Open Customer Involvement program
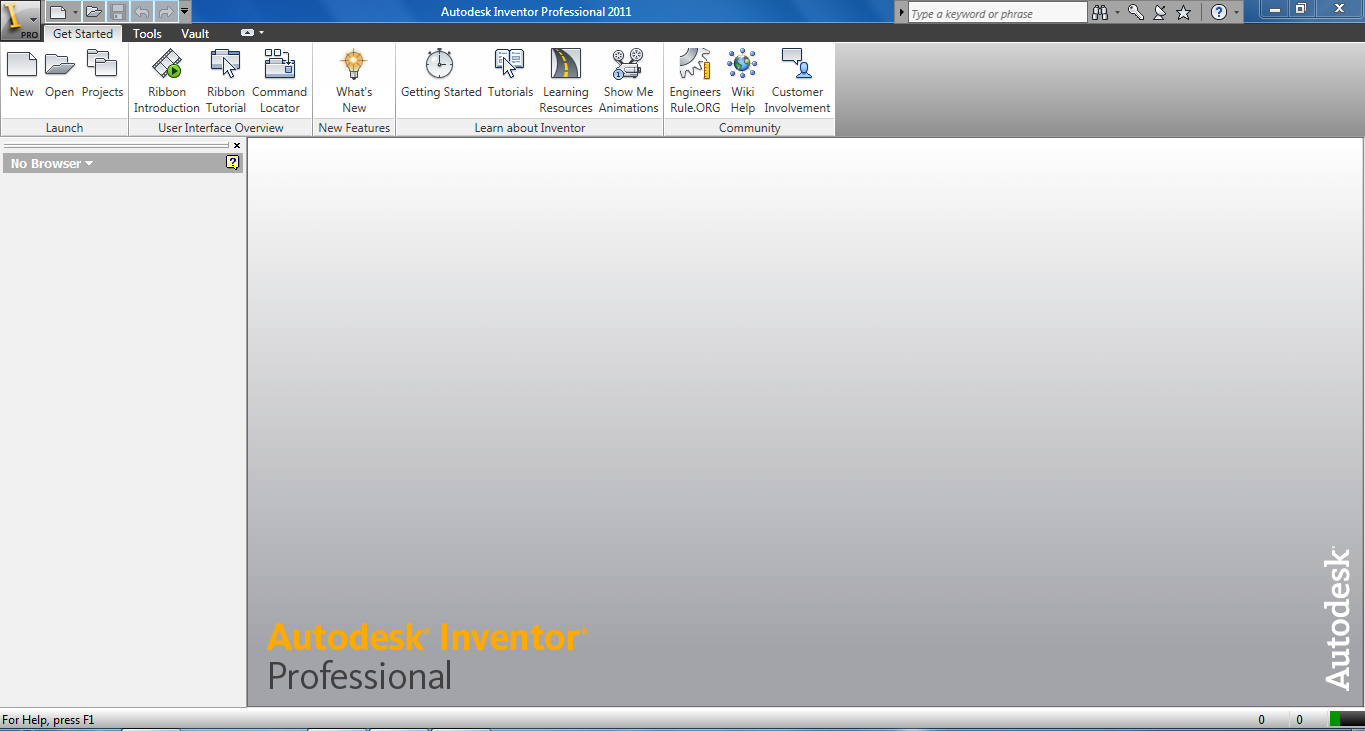The image size is (1365, 731). pyautogui.click(x=797, y=82)
